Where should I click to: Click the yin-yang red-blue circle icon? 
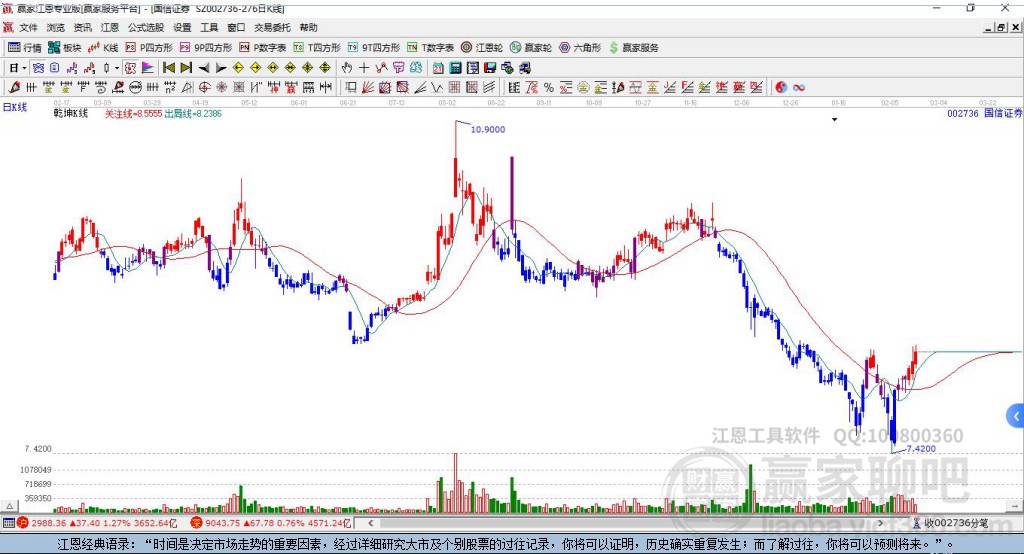781,87
